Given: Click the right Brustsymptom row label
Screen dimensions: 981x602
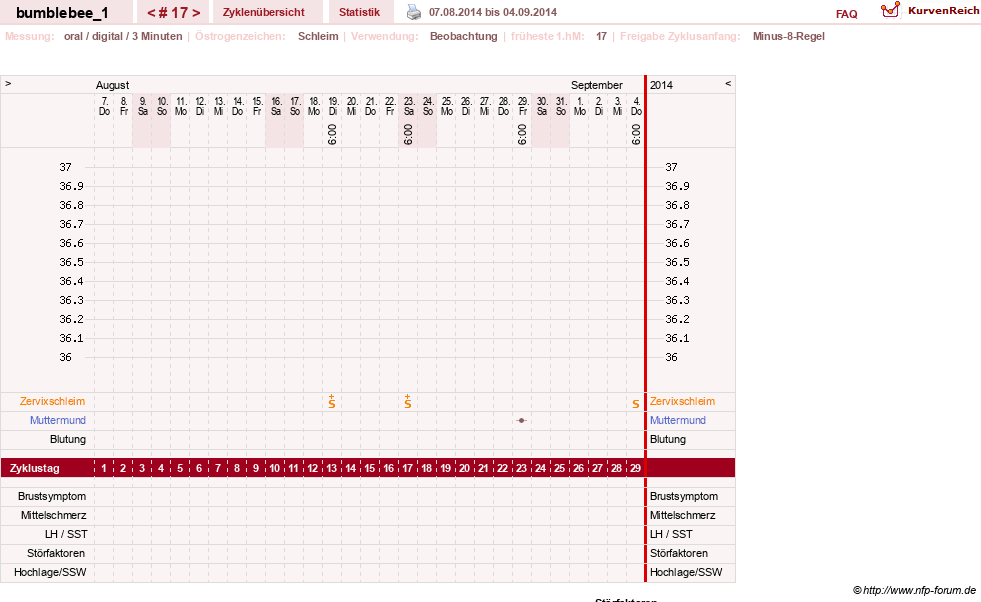Looking at the screenshot, I should pos(684,496).
